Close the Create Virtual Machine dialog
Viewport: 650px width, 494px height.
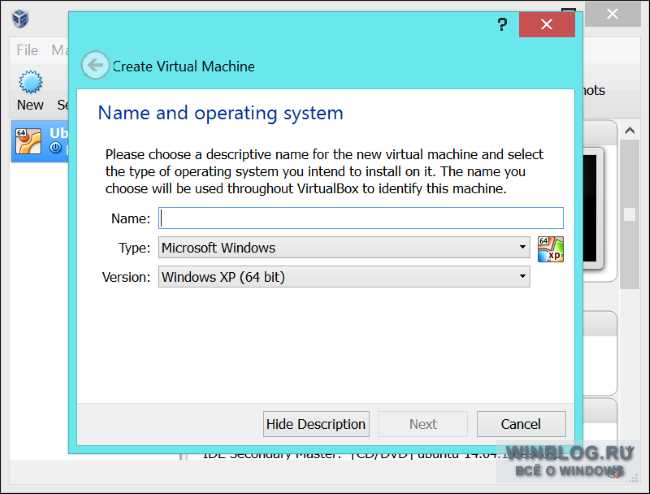click(x=546, y=24)
